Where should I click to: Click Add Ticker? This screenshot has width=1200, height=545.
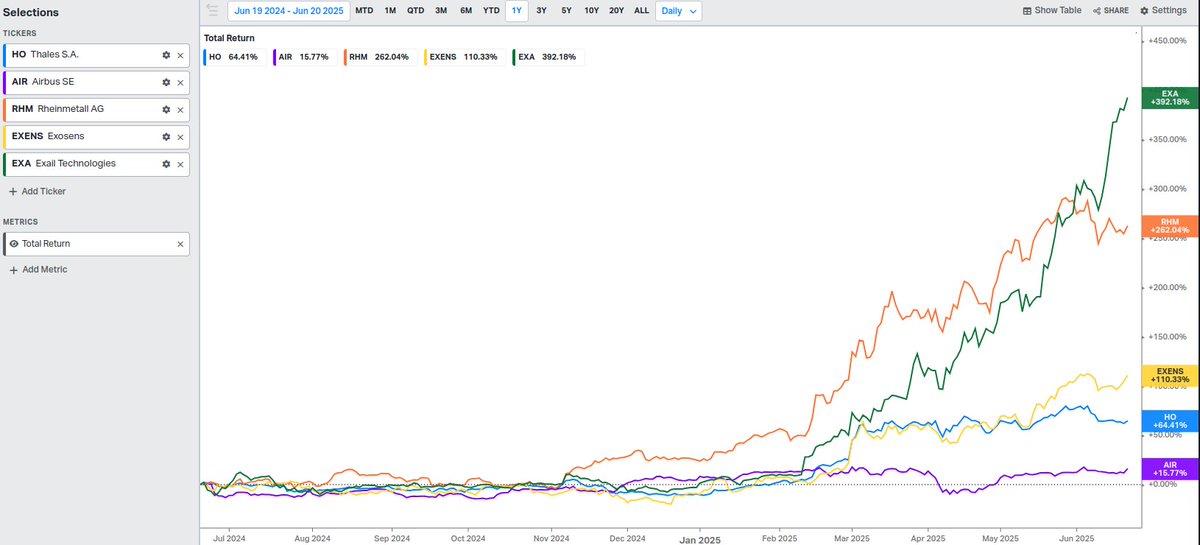click(37, 190)
